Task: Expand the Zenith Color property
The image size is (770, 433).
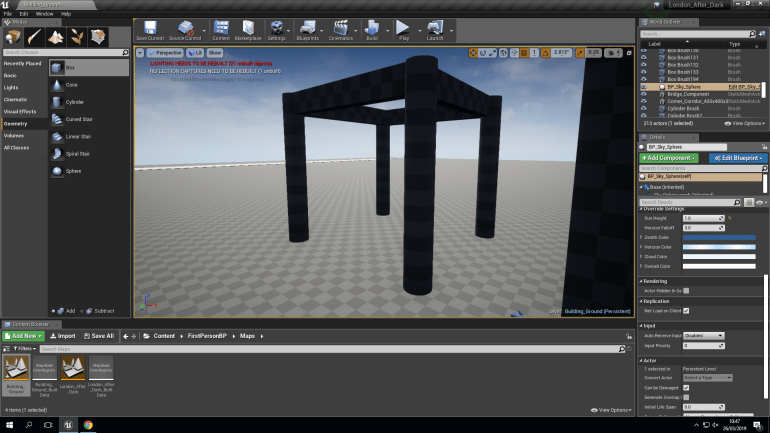Action: 641,237
